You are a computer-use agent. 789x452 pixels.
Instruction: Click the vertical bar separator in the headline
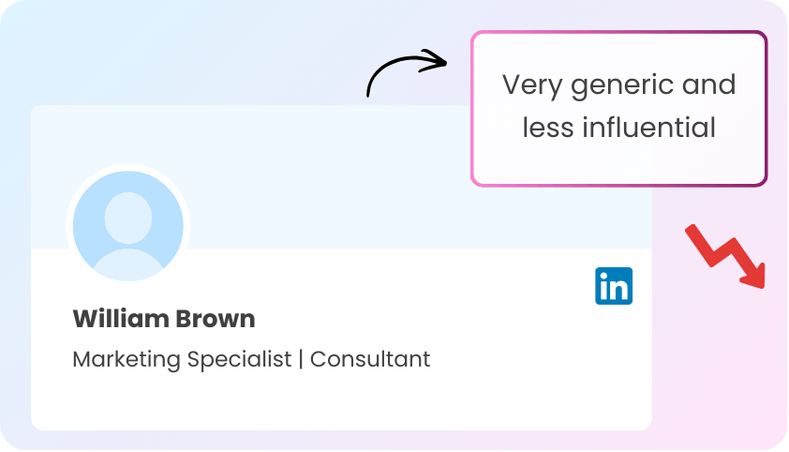301,359
